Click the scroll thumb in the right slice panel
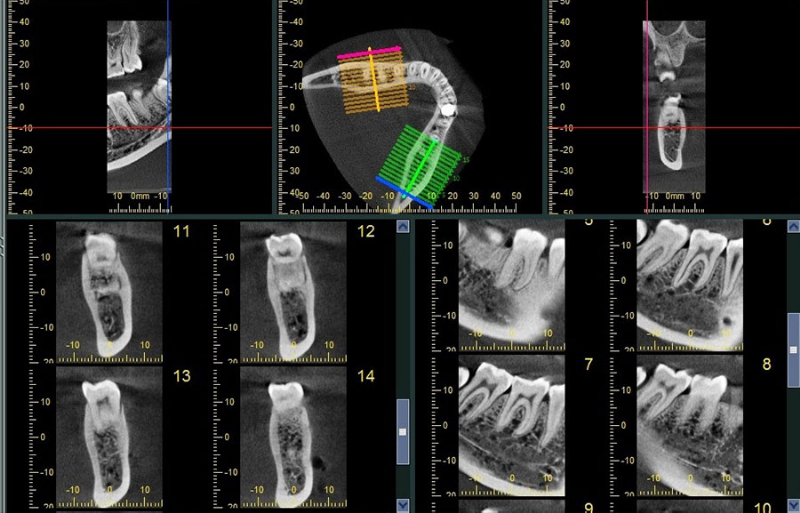Screen dimensions: 800x513 coord(793,350)
